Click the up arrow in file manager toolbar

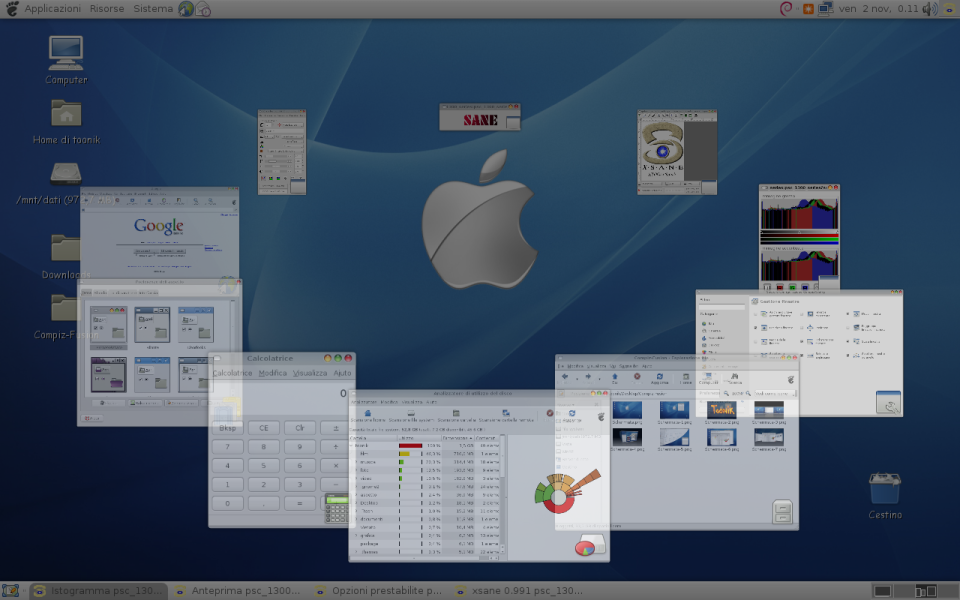pos(615,378)
